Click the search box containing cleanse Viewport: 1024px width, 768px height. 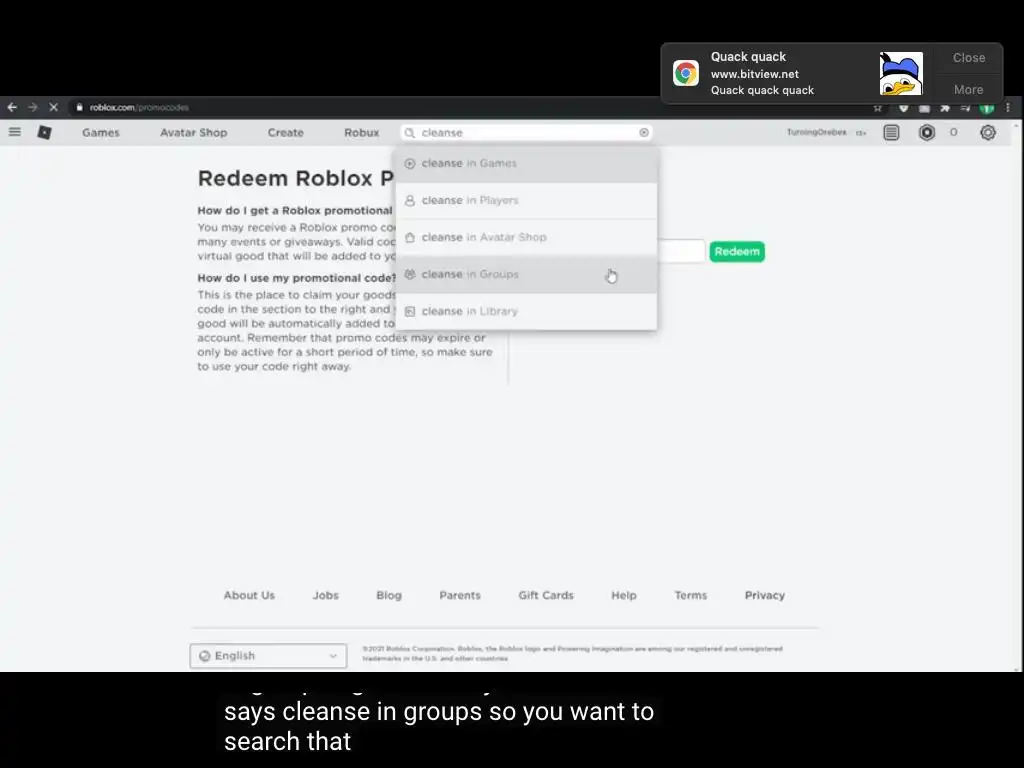pos(526,133)
